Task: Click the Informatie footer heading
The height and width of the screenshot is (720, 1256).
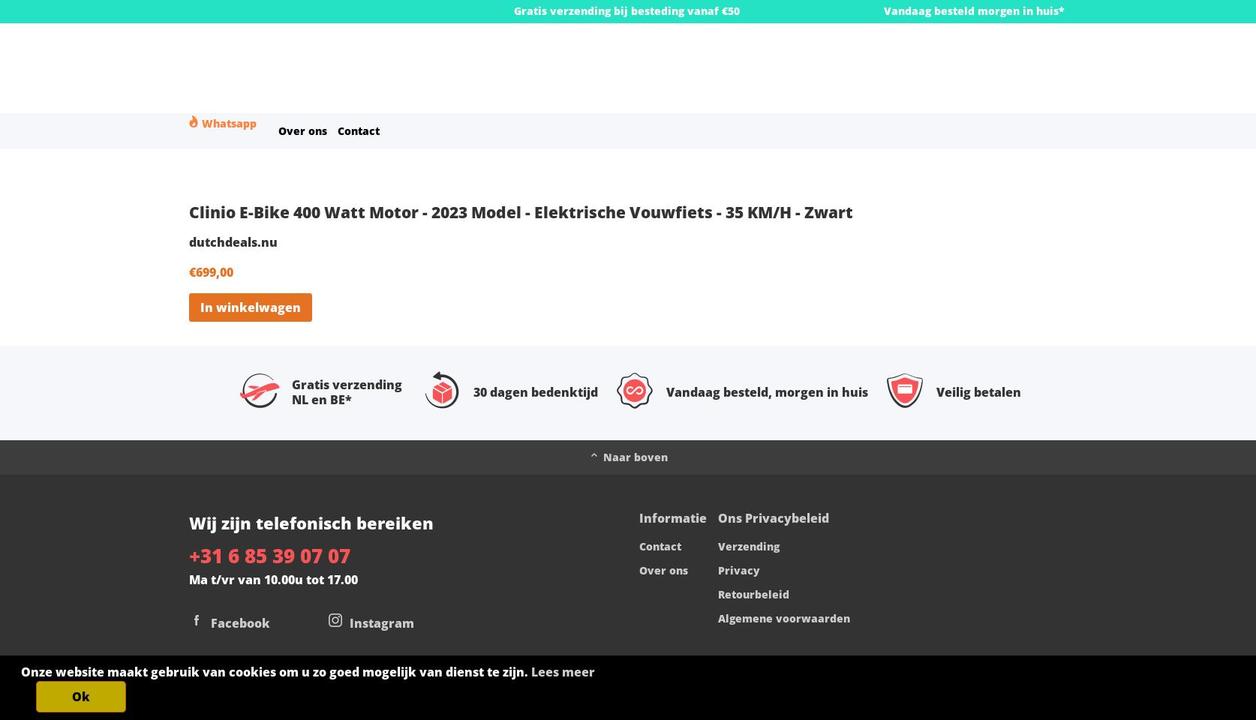Action: pyautogui.click(x=673, y=518)
